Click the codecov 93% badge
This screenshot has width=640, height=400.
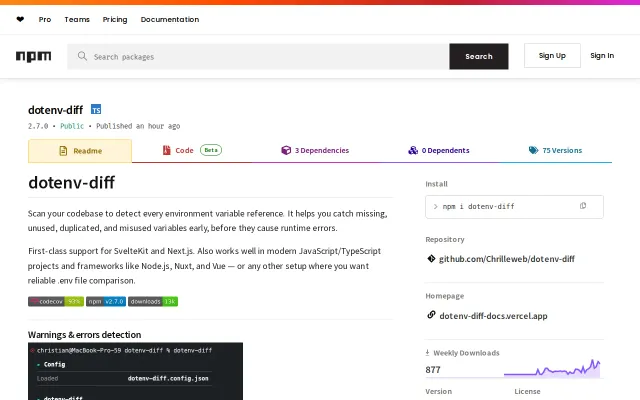pos(56,302)
